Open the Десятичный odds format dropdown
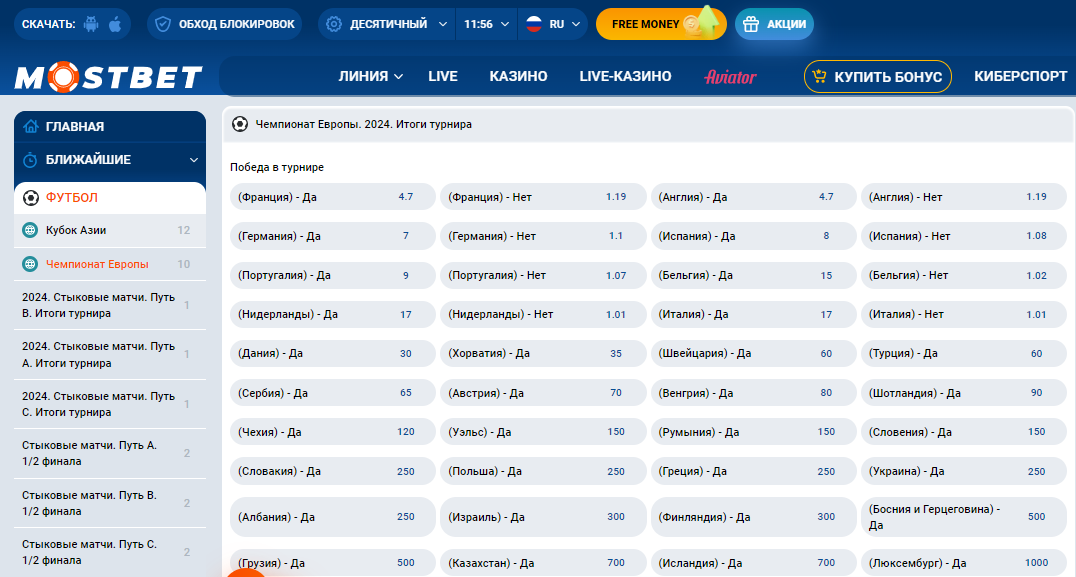Viewport: 1076px width, 577px height. pyautogui.click(x=387, y=24)
